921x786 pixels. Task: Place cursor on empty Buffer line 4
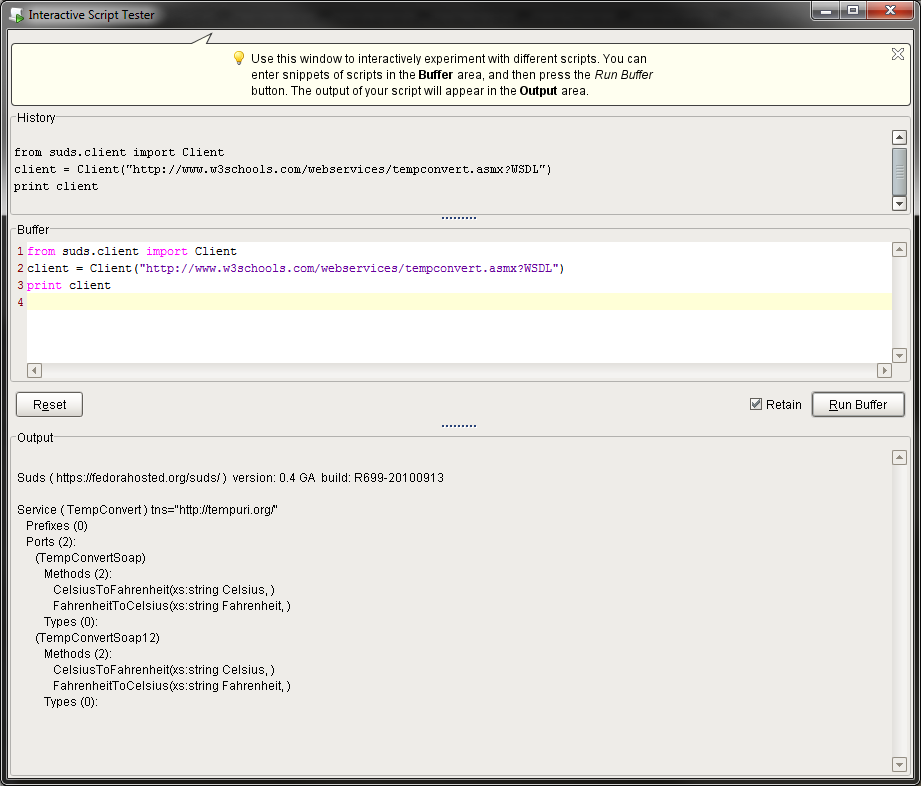(459, 302)
